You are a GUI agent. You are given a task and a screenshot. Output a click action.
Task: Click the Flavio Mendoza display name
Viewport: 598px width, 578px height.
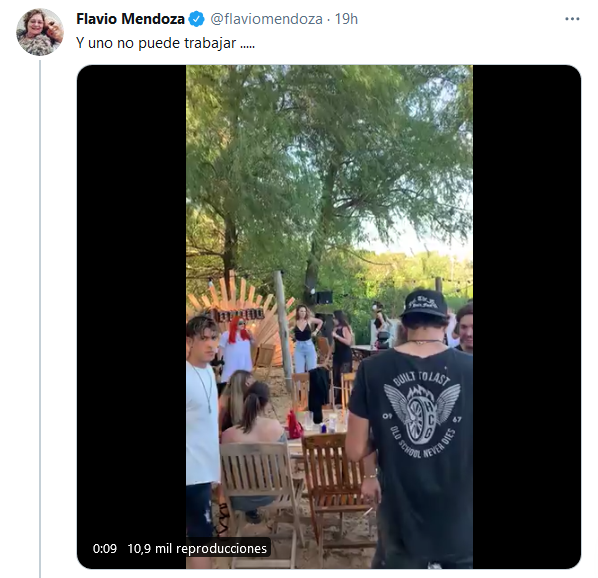130,19
